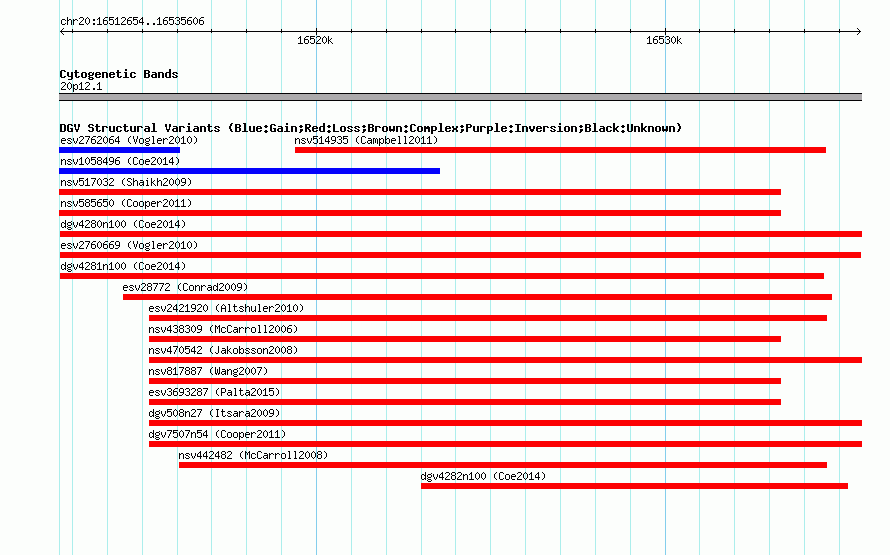Open dgv4281n100 (Coe2014) variant
The height and width of the screenshot is (555, 890).
coord(123,266)
